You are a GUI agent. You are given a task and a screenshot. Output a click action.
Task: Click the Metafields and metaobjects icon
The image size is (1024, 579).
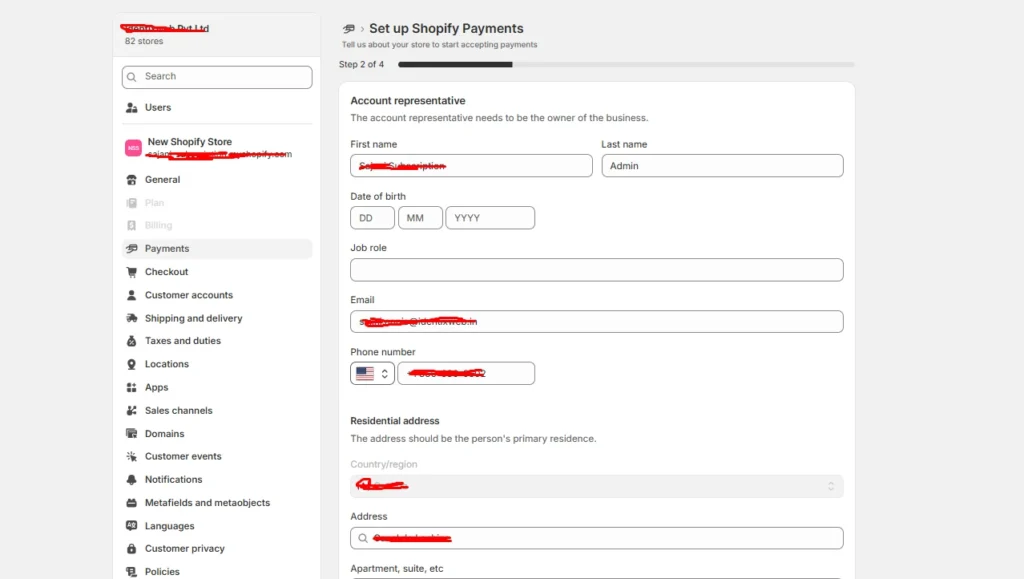[131, 503]
